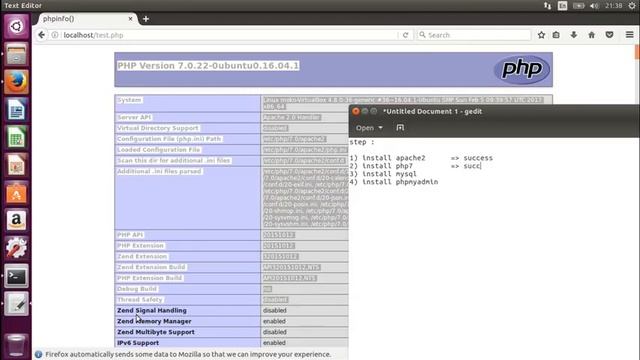Image resolution: width=640 pixels, height=360 pixels.
Task: Open Files manager in the dock
Action: point(16,54)
